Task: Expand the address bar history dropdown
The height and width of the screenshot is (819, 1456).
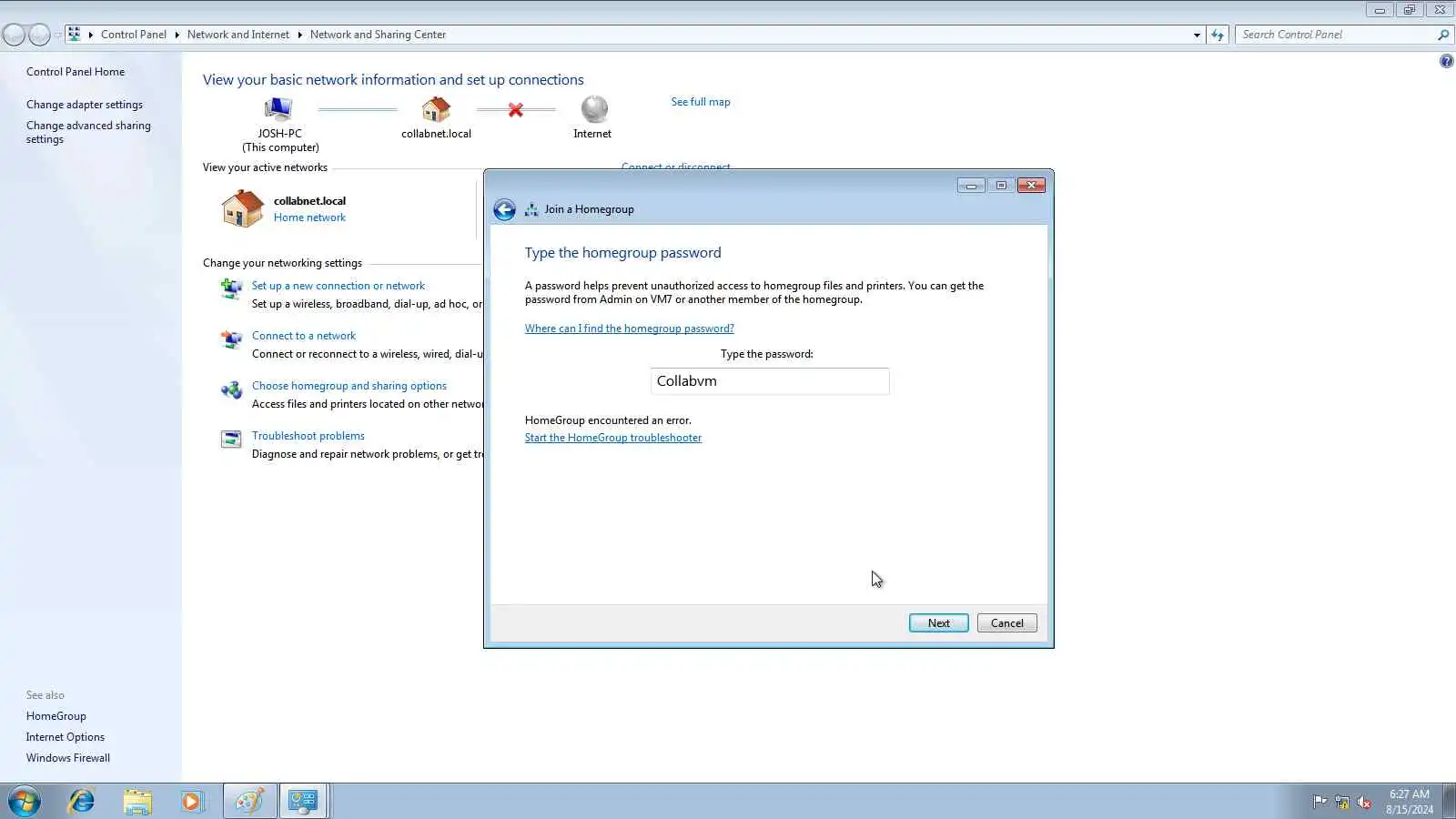Action: pos(1197,35)
